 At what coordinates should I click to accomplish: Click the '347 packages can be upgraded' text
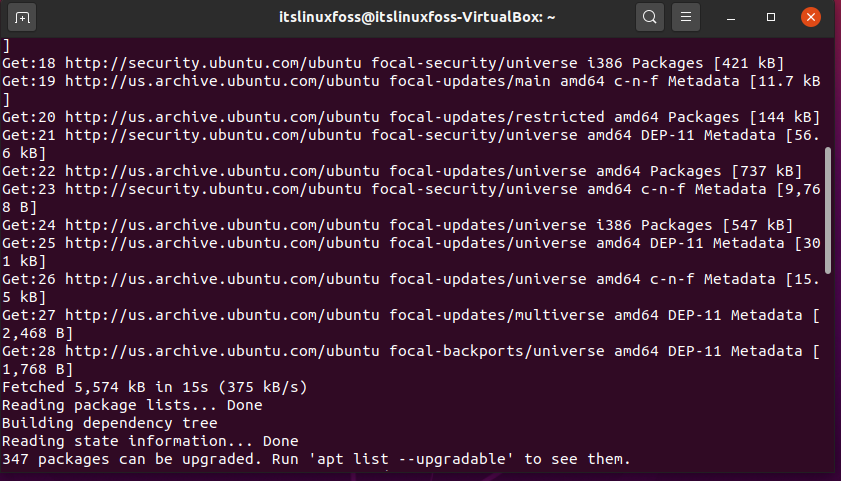tap(132, 460)
